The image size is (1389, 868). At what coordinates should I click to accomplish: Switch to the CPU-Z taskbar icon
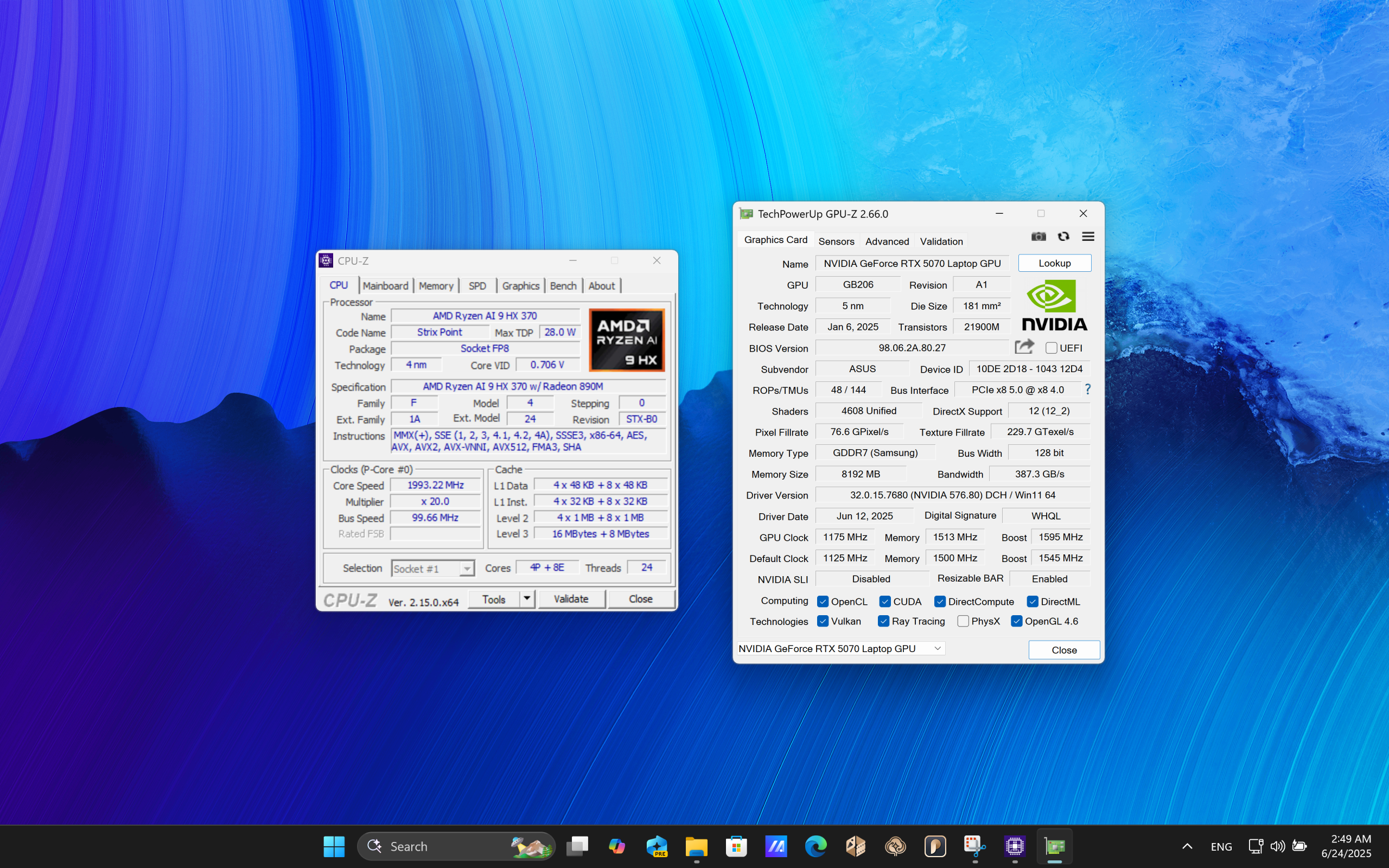[1015, 846]
